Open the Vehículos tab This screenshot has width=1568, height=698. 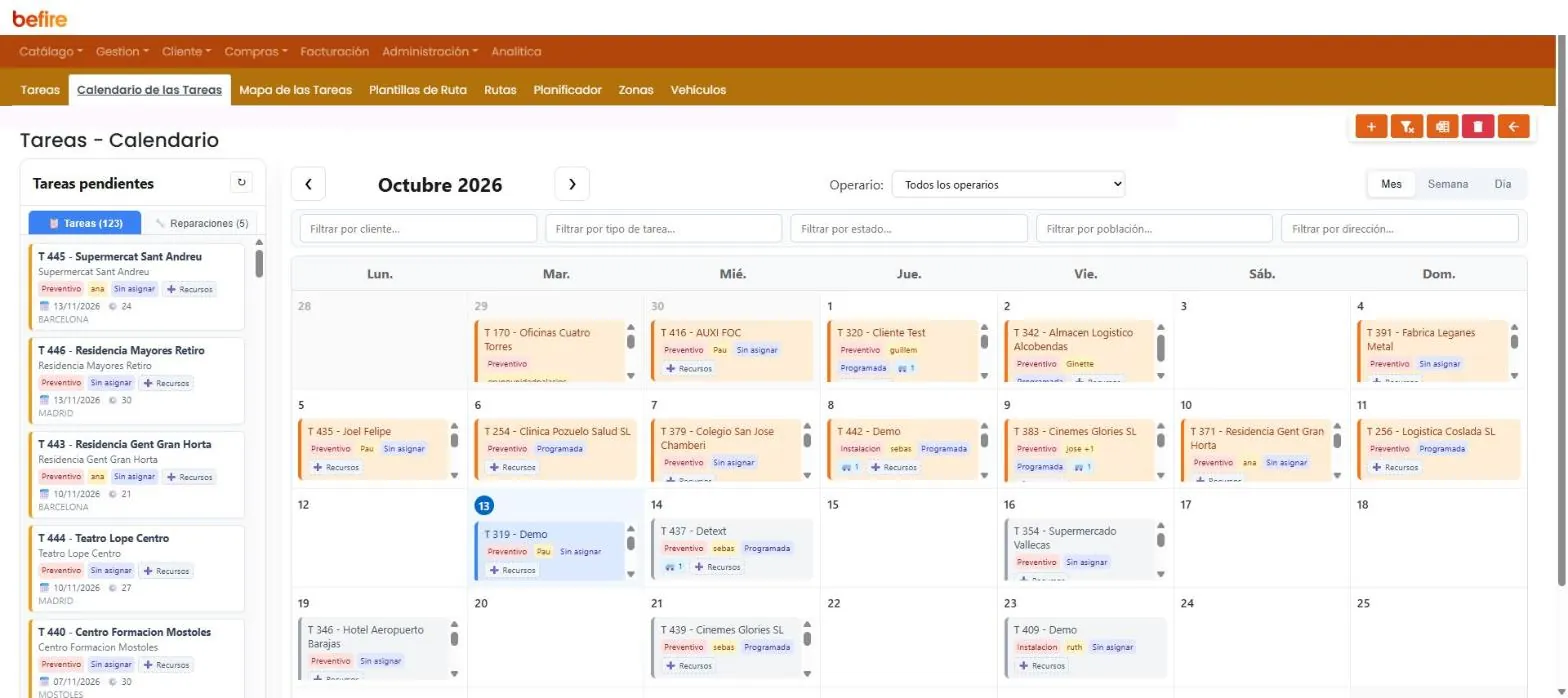[698, 90]
